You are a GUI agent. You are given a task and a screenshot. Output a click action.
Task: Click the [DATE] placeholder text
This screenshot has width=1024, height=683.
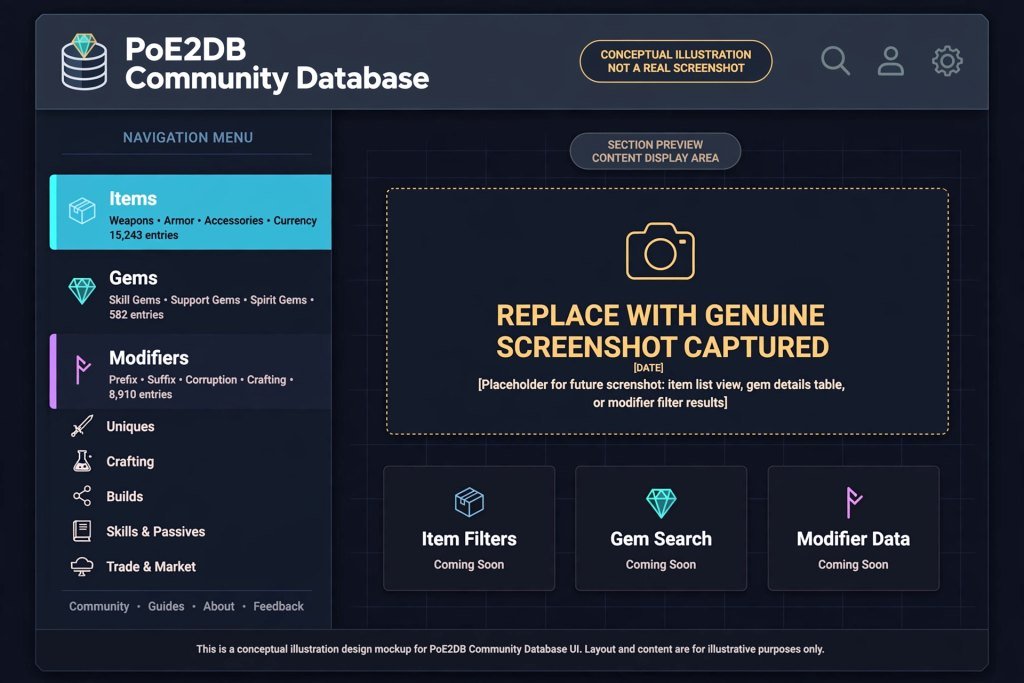coord(648,368)
